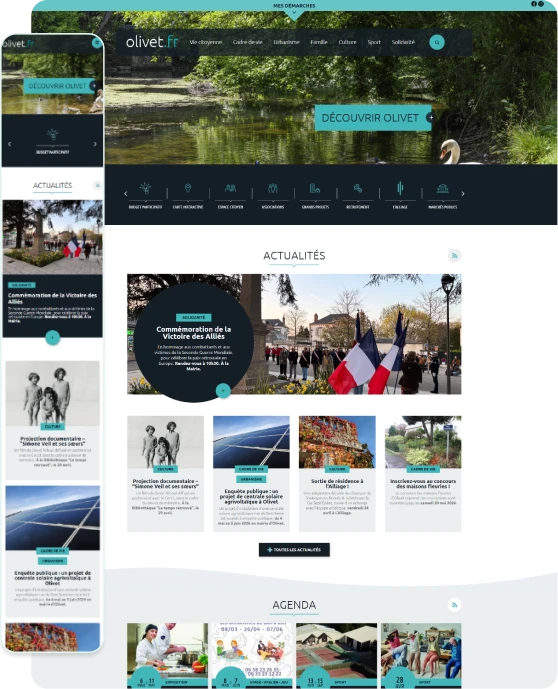Click the mobile Commémoration flags photo
Image resolution: width=558 pixels, height=689 pixels.
tap(53, 237)
